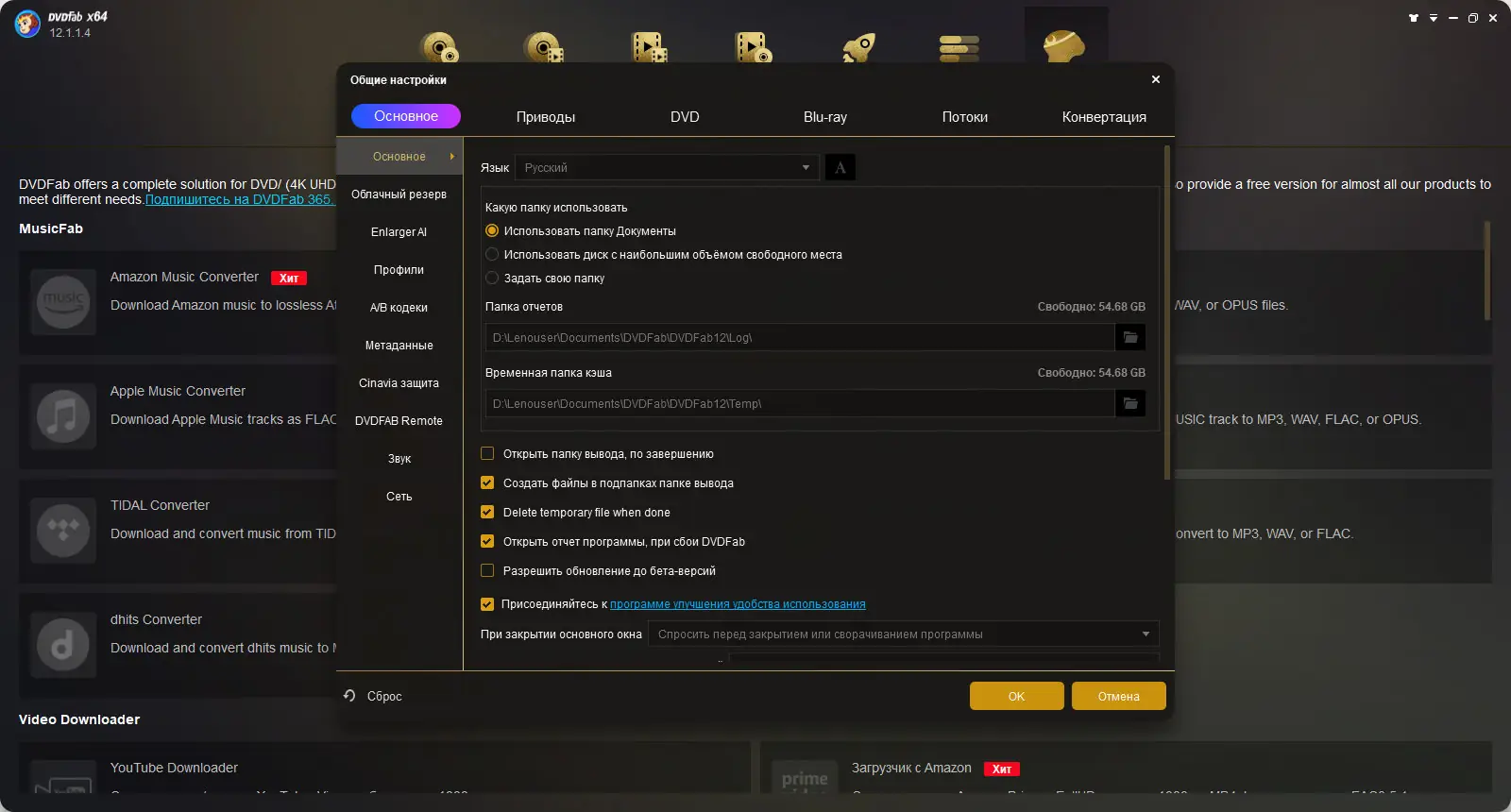Open 'Облачный резерв' in settings sidebar
Viewport: 1511px width, 812px height.
click(399, 195)
